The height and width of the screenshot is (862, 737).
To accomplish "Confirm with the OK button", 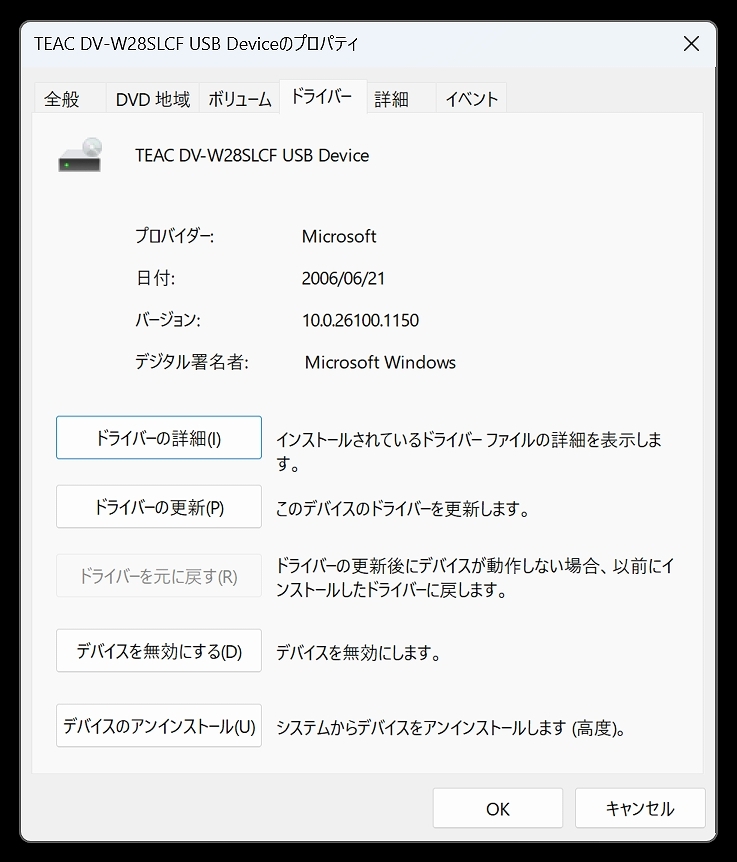I will (x=497, y=808).
